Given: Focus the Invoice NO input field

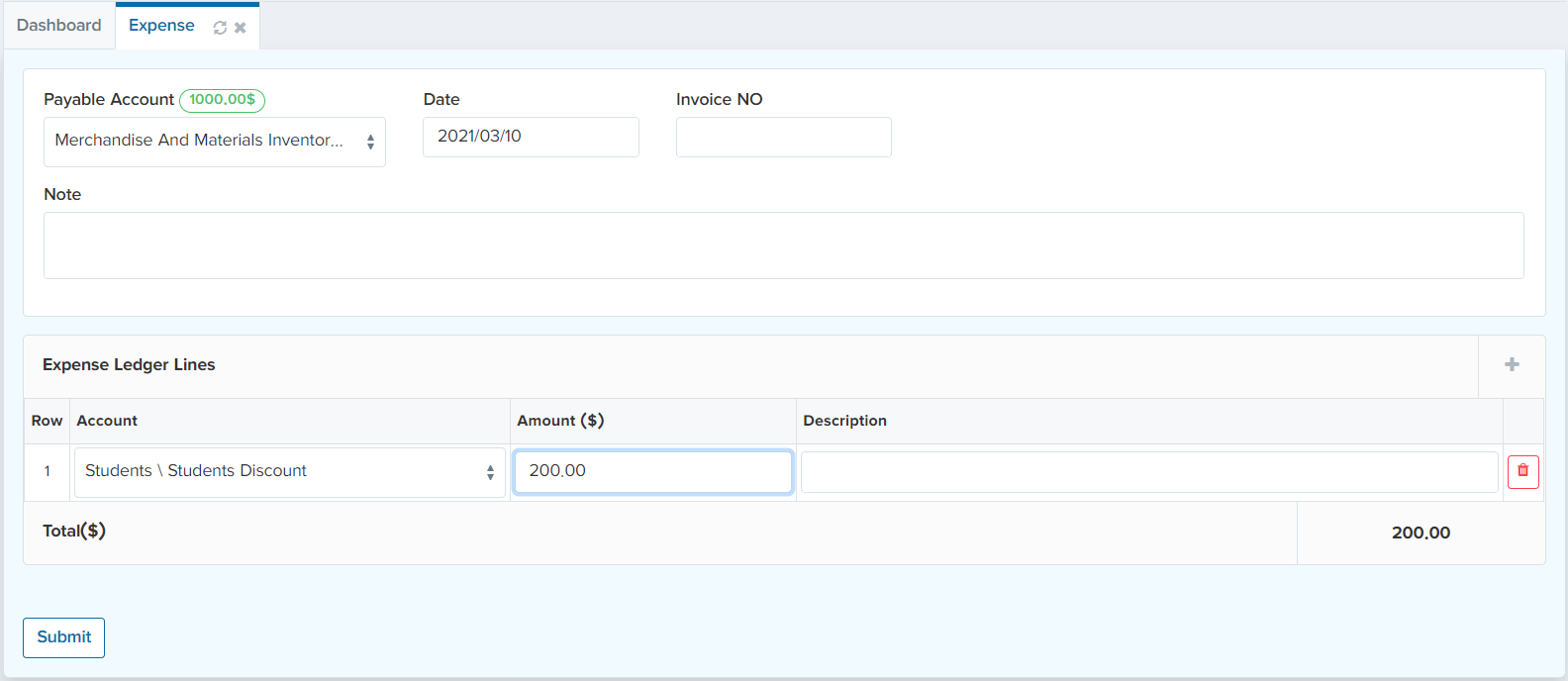Looking at the screenshot, I should pyautogui.click(x=783, y=137).
